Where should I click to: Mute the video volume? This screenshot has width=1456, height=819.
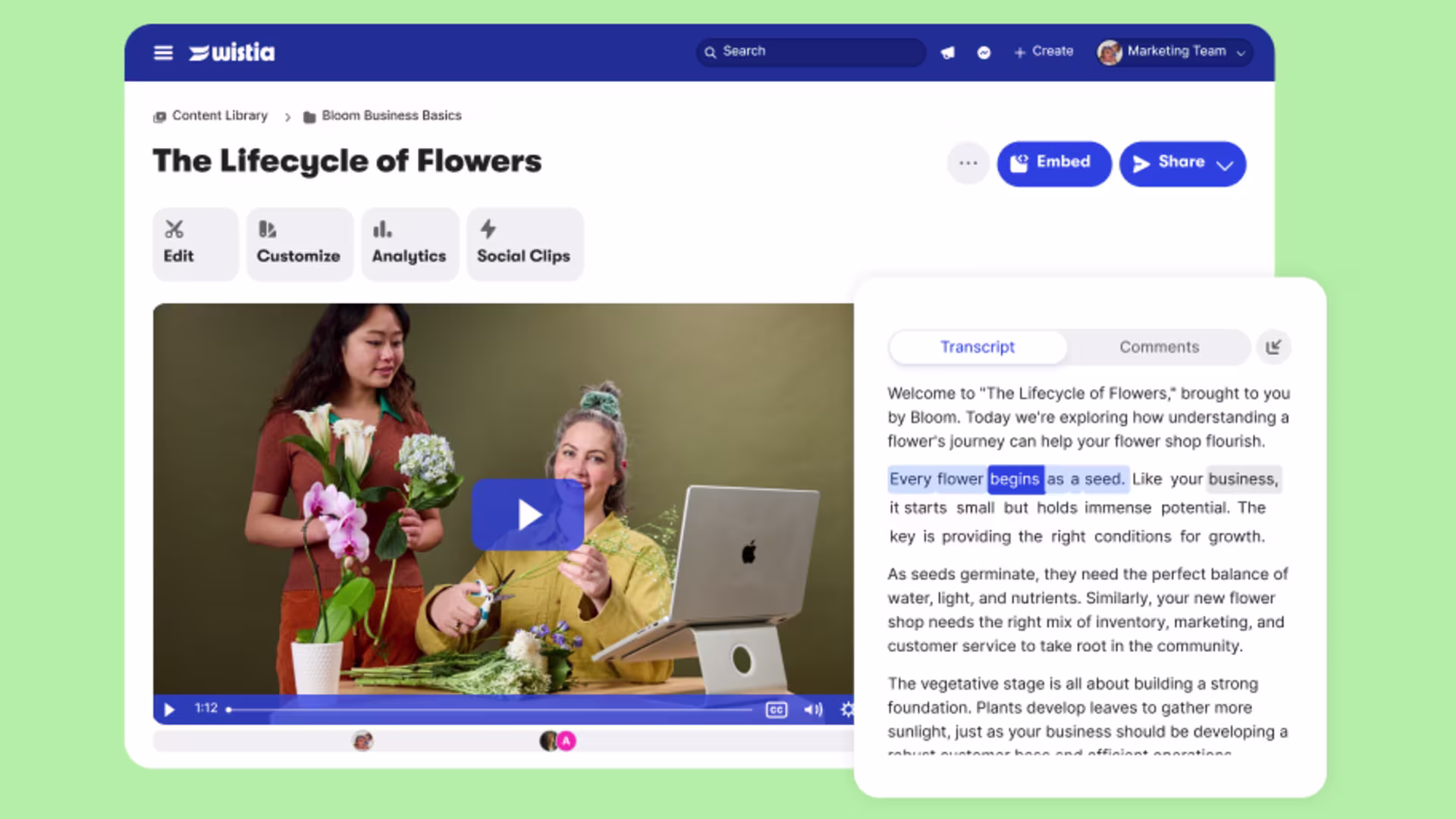click(x=813, y=710)
